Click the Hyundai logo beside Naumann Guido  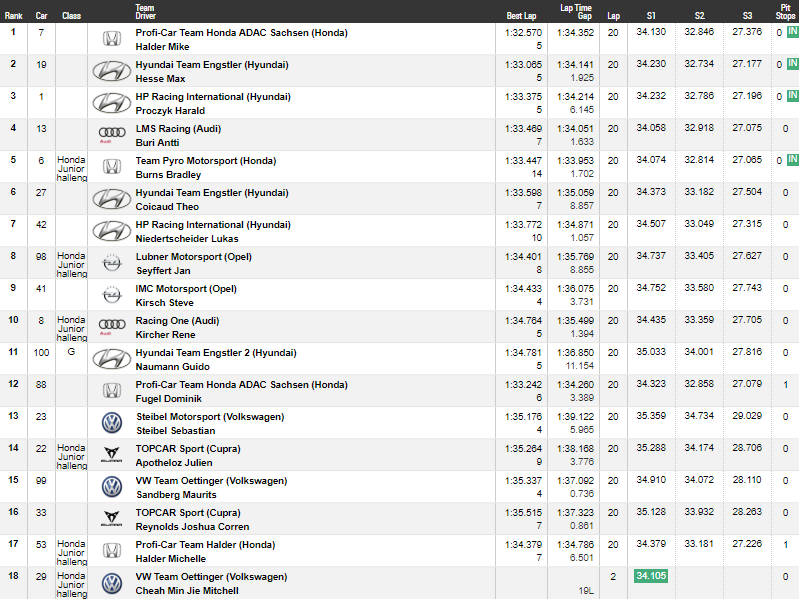point(112,359)
